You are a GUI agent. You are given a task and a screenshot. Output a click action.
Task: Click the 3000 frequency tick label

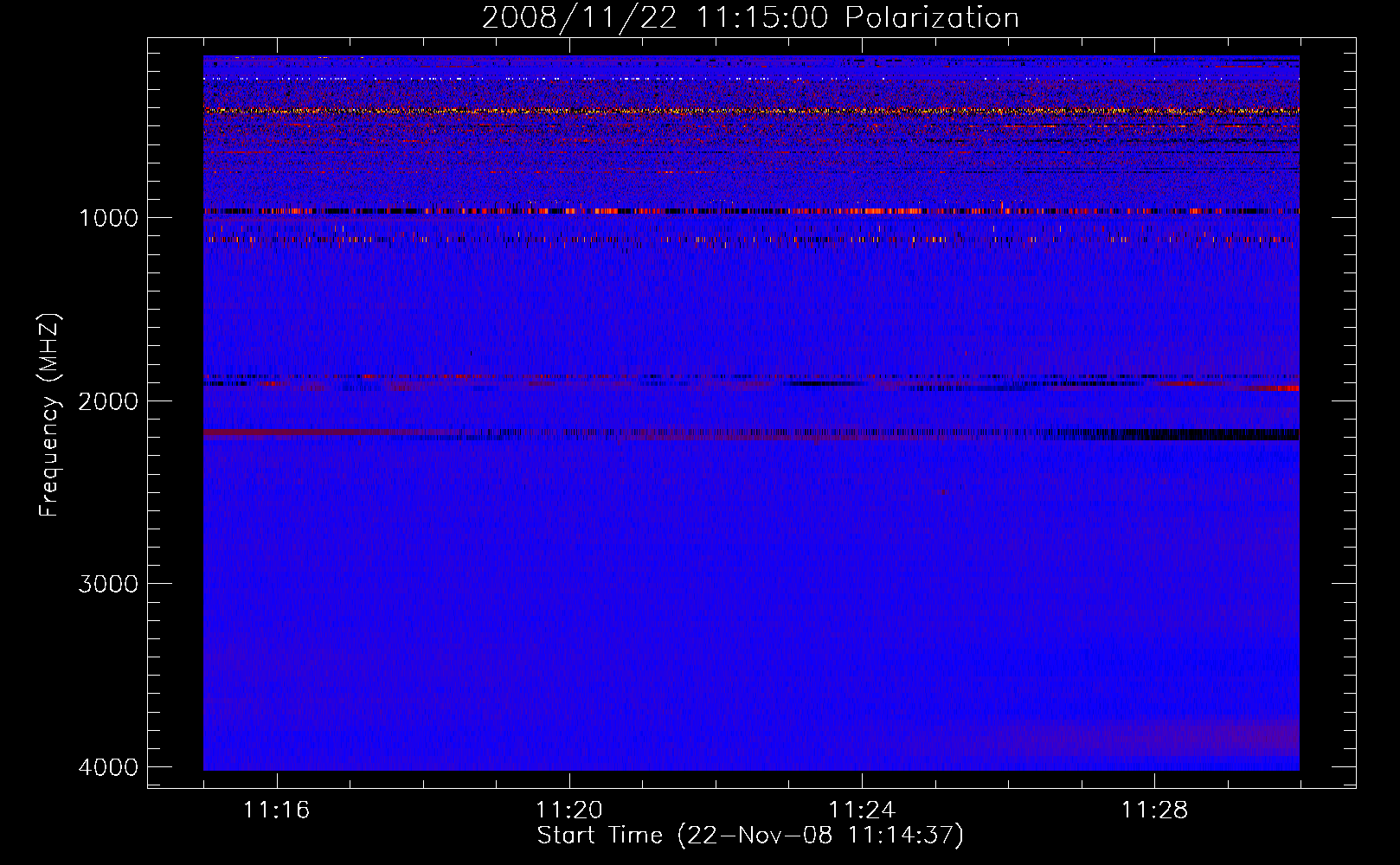pos(108,584)
